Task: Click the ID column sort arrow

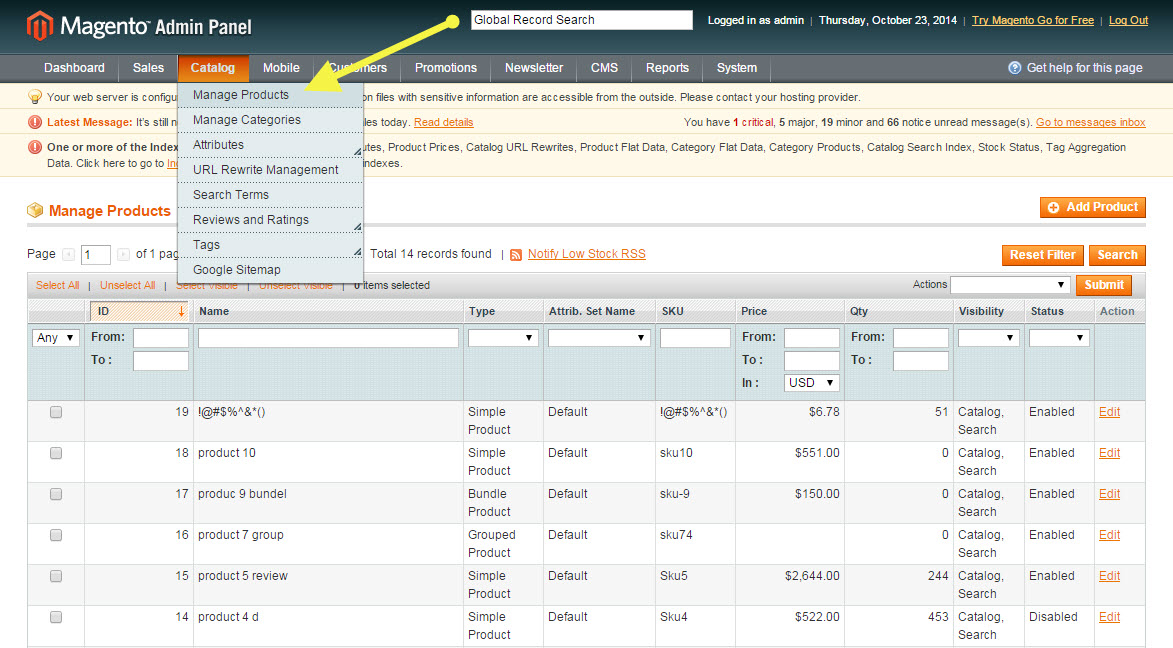Action: pyautogui.click(x=181, y=311)
